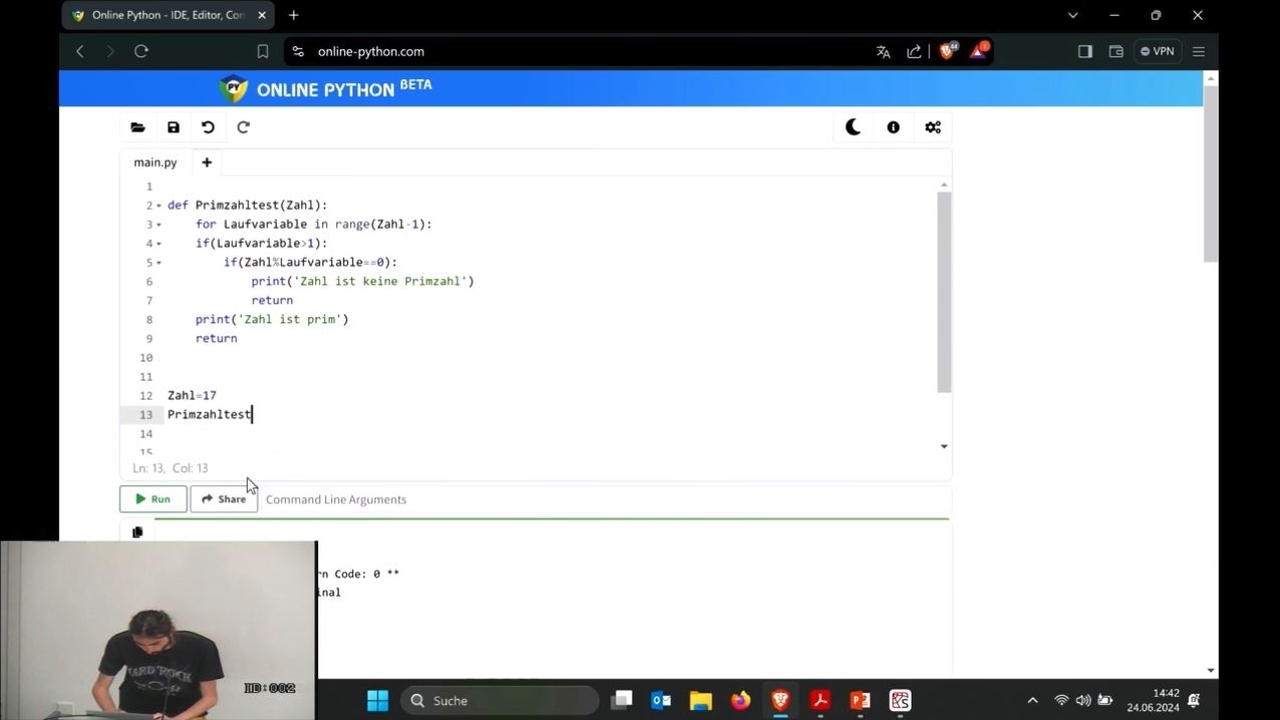Copy output with the clipboard icon

(138, 532)
